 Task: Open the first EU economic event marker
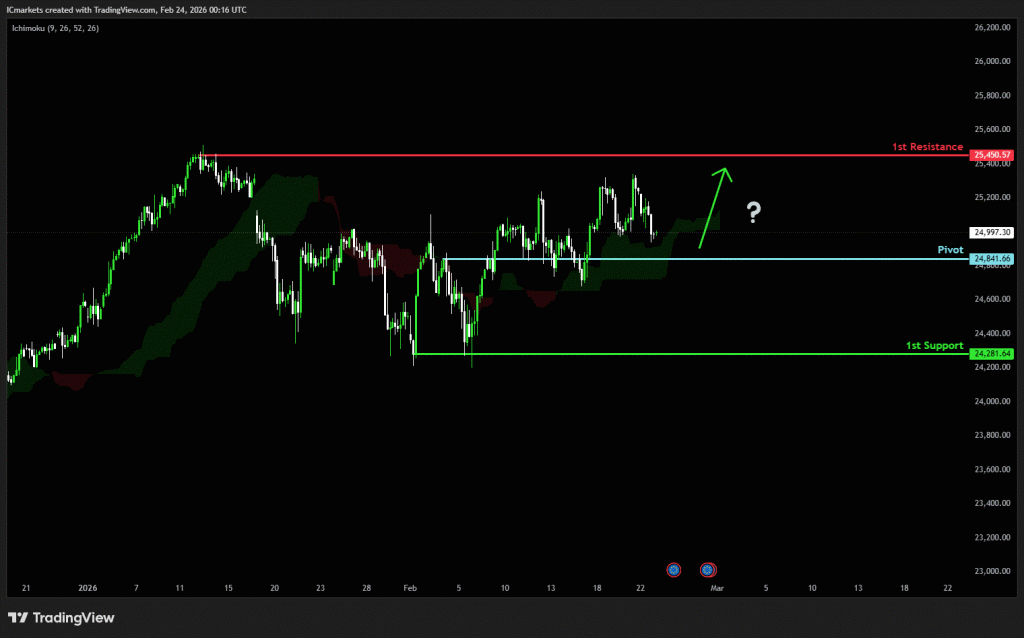coord(673,569)
